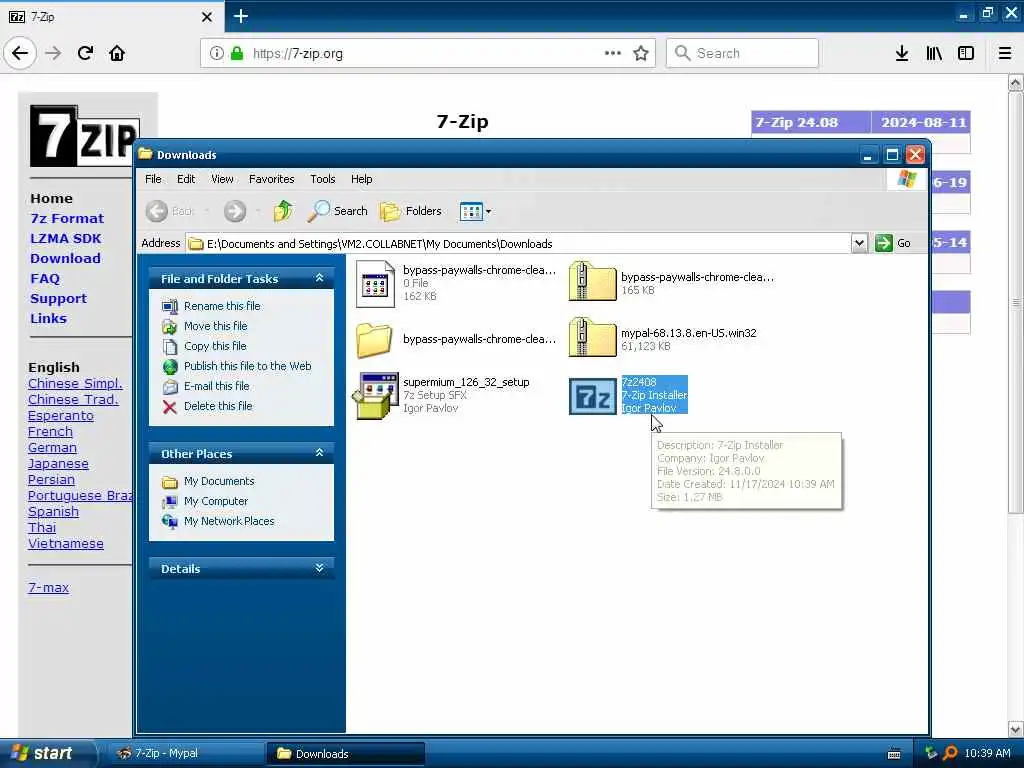Click Move this file

[216, 326]
